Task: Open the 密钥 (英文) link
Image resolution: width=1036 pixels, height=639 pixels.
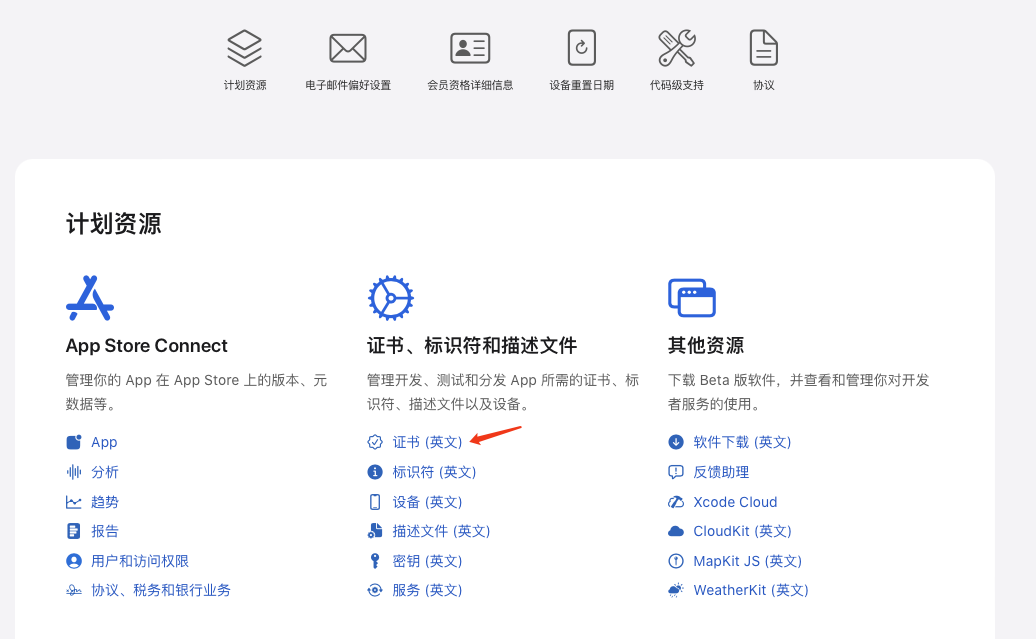Action: coord(427,561)
